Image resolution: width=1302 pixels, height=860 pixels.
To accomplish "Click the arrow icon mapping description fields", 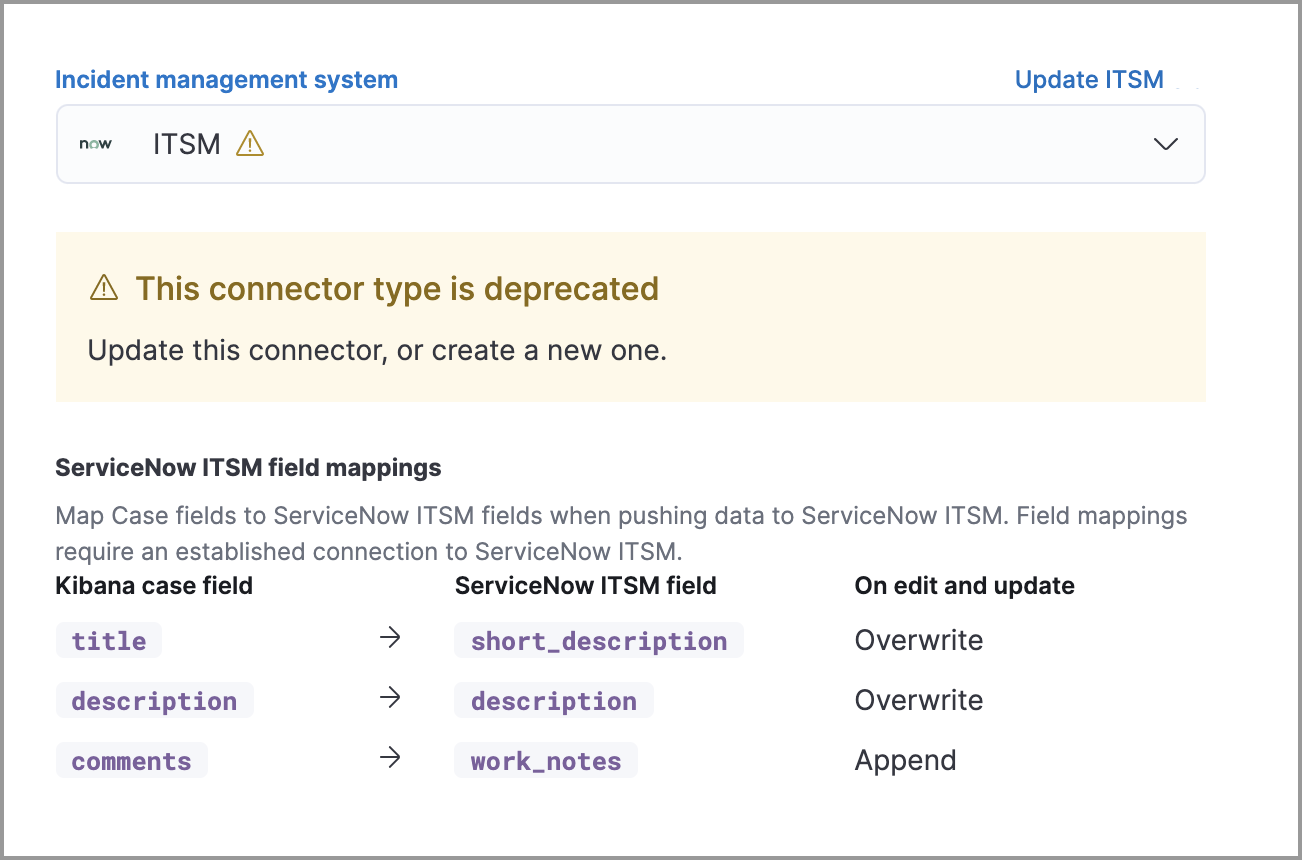I will click(390, 698).
